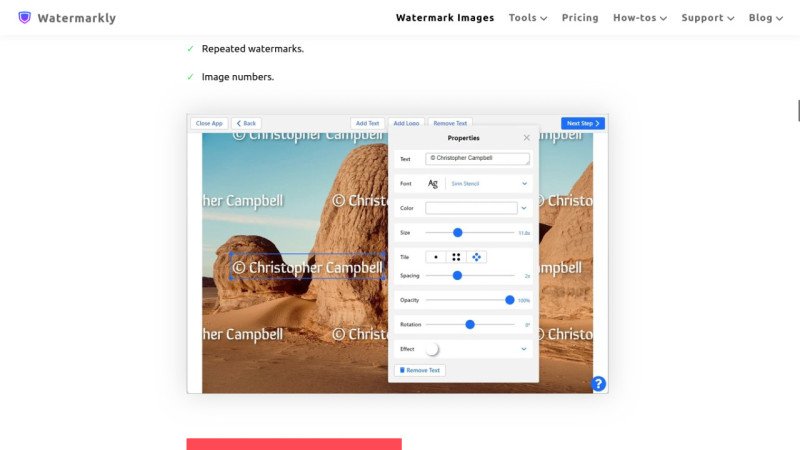800x450 pixels.
Task: Open the Tools menu
Action: click(527, 18)
